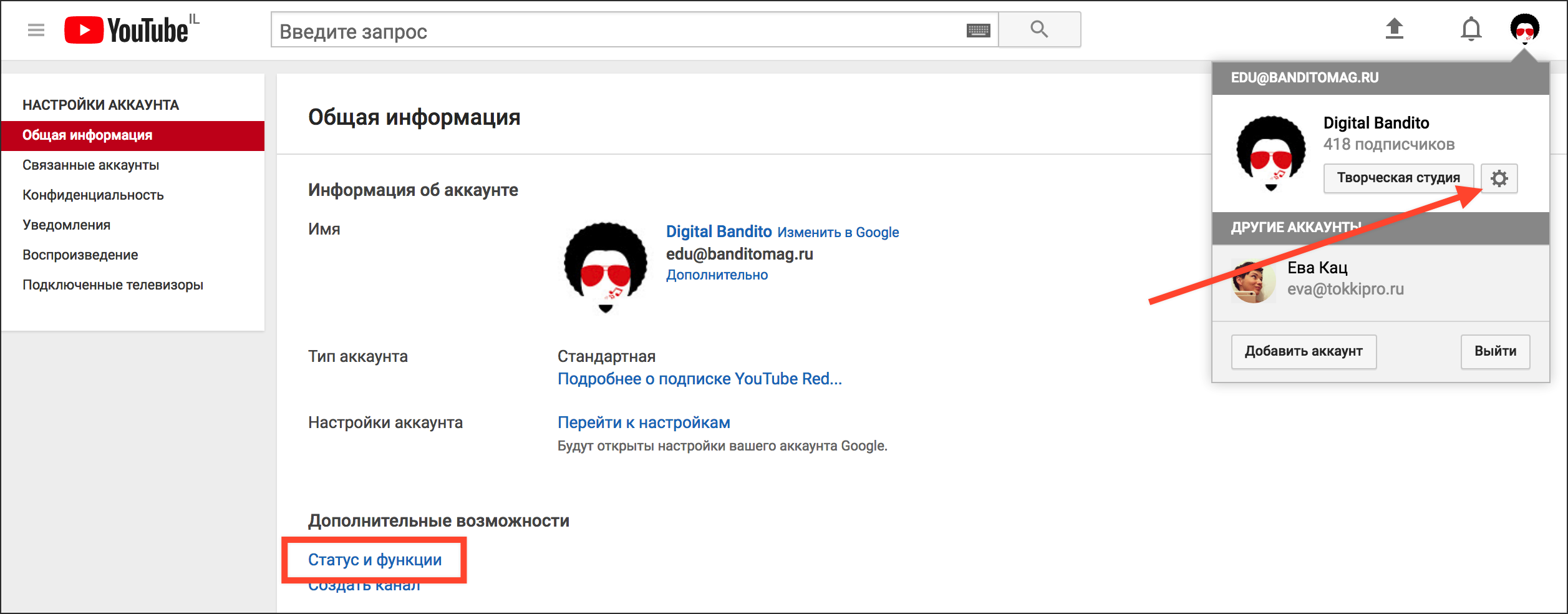Image resolution: width=1568 pixels, height=614 pixels.
Task: Open Статус и функции link
Action: 375,560
